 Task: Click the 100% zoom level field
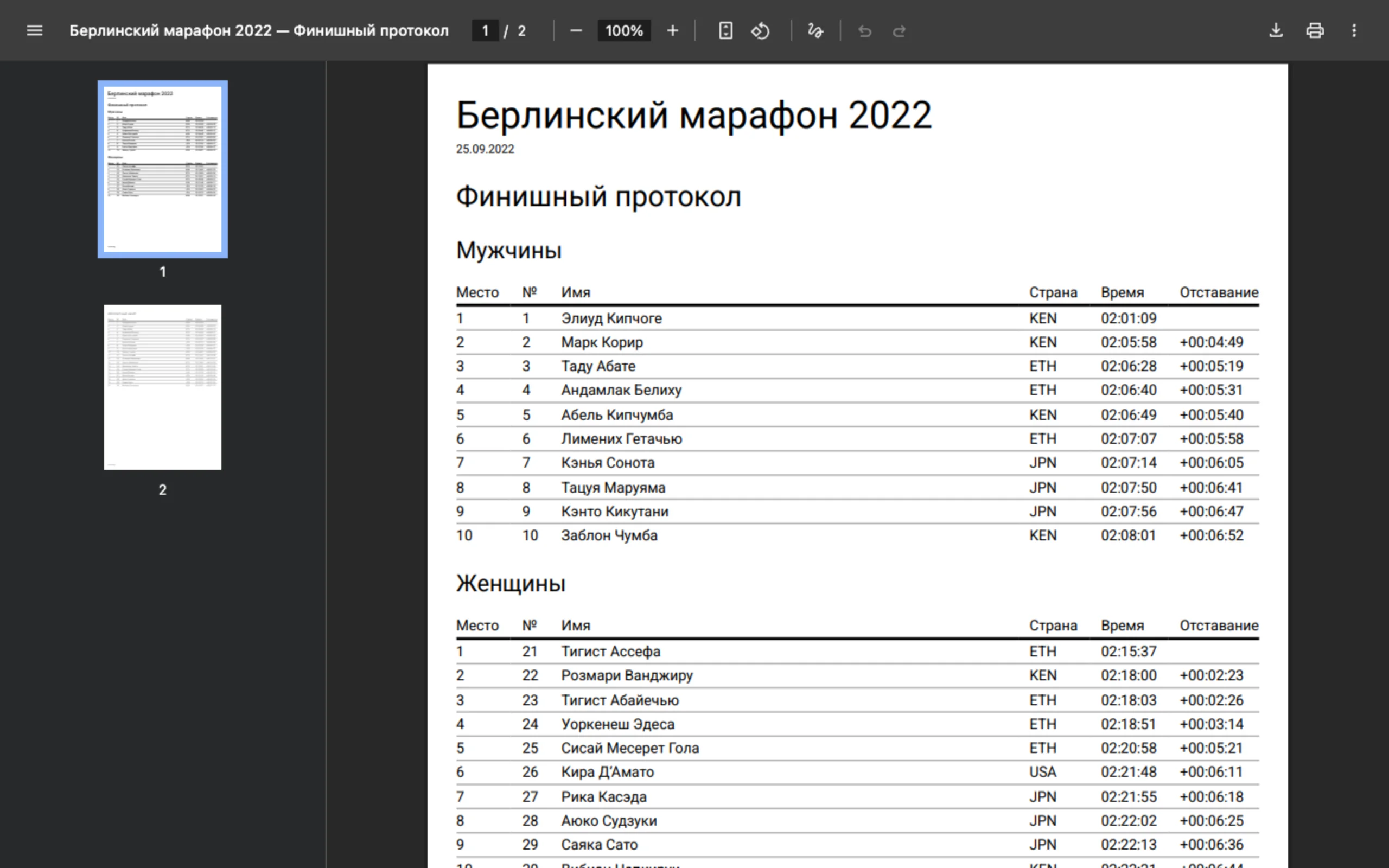pos(624,30)
